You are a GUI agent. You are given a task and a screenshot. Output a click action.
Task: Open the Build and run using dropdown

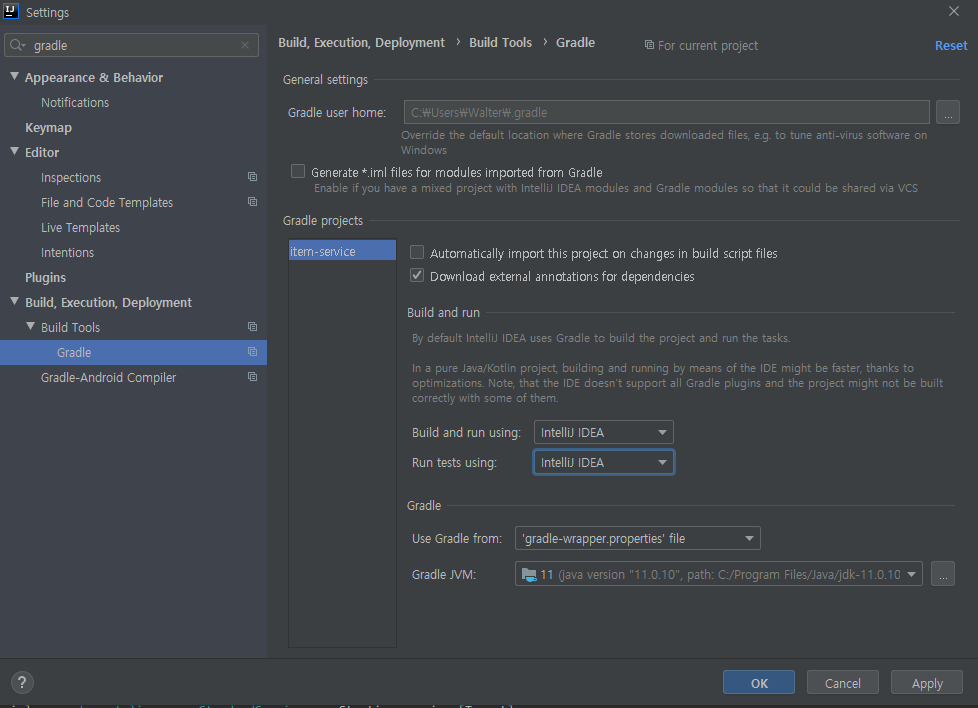603,432
